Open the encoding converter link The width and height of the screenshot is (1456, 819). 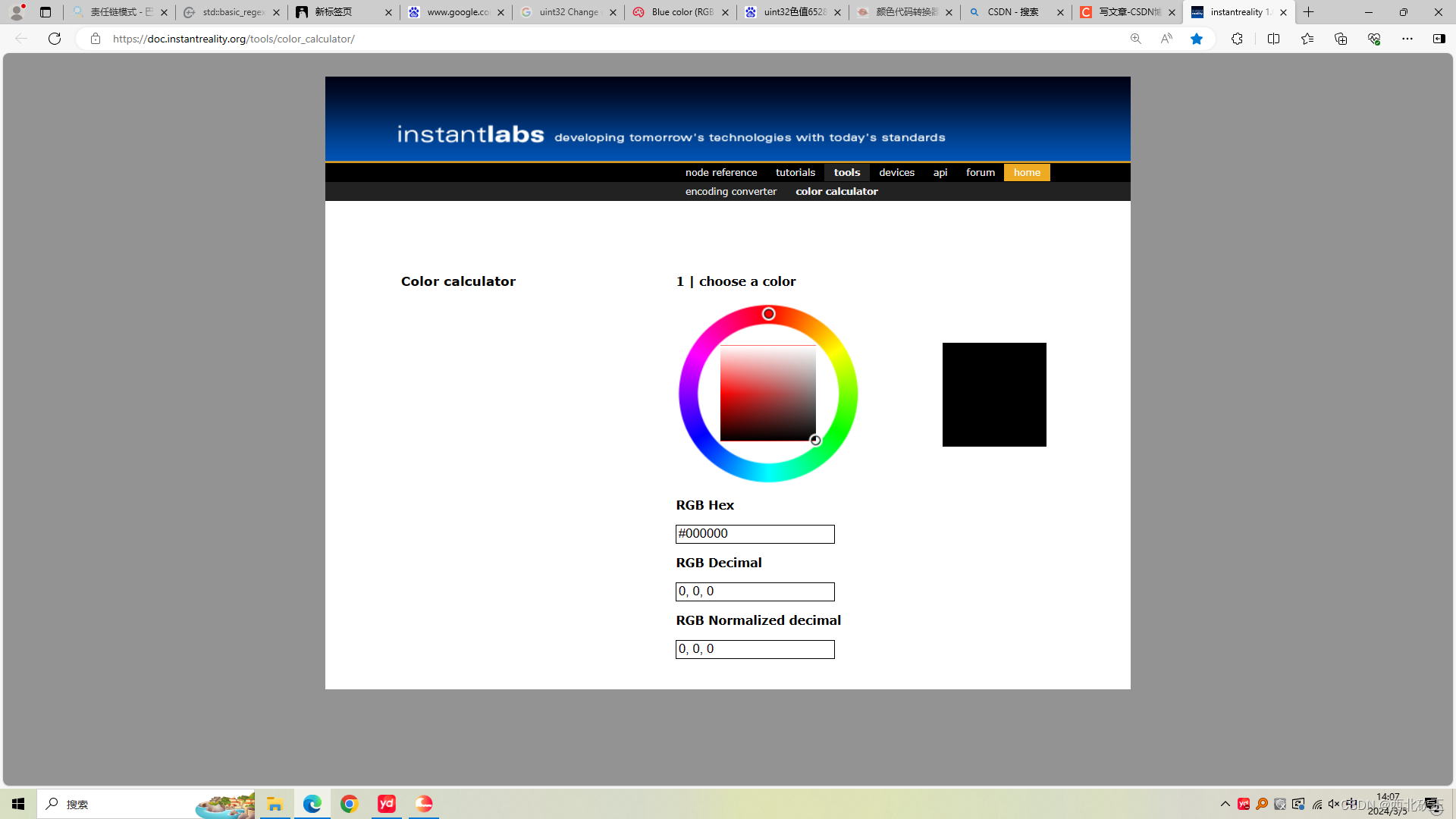click(x=730, y=192)
